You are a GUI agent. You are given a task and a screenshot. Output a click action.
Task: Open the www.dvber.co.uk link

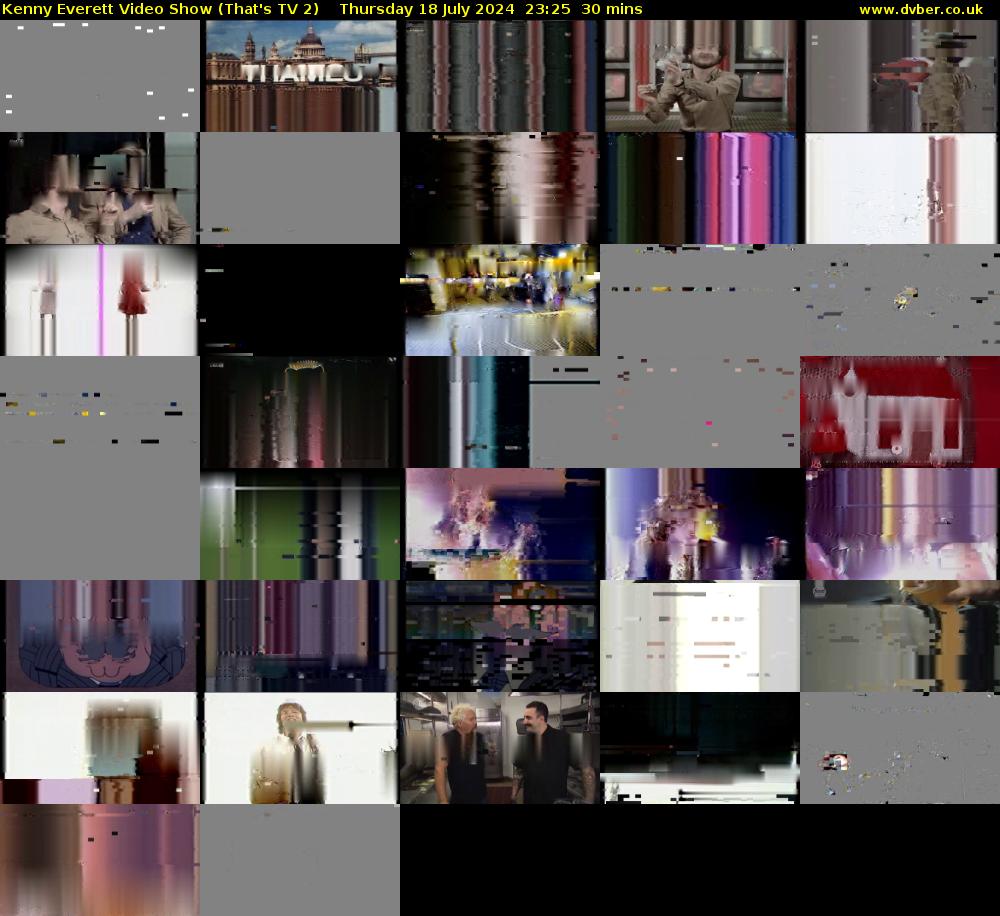pos(920,10)
